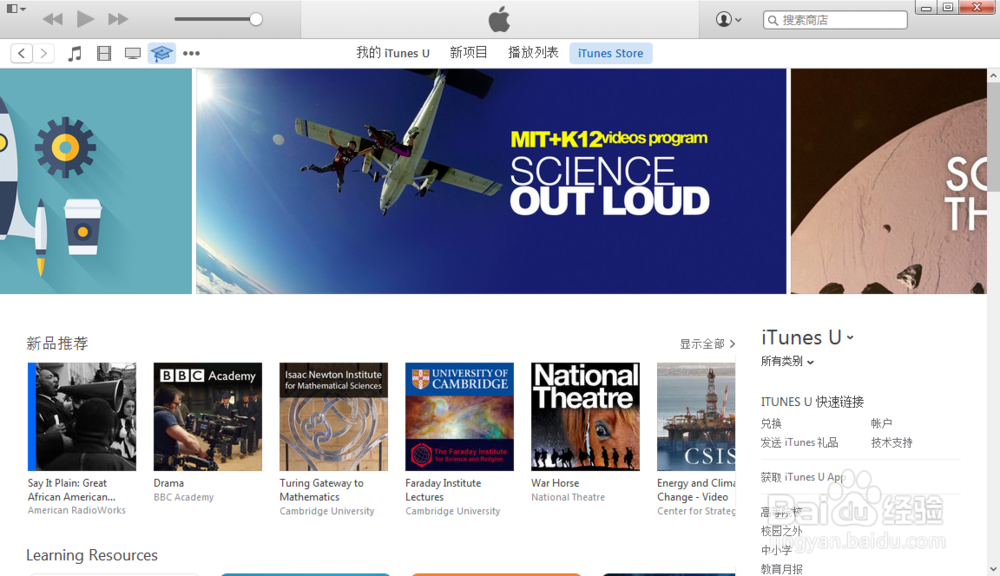Open Isaac Newton Institute cover
The width and height of the screenshot is (1000, 576).
pos(334,417)
